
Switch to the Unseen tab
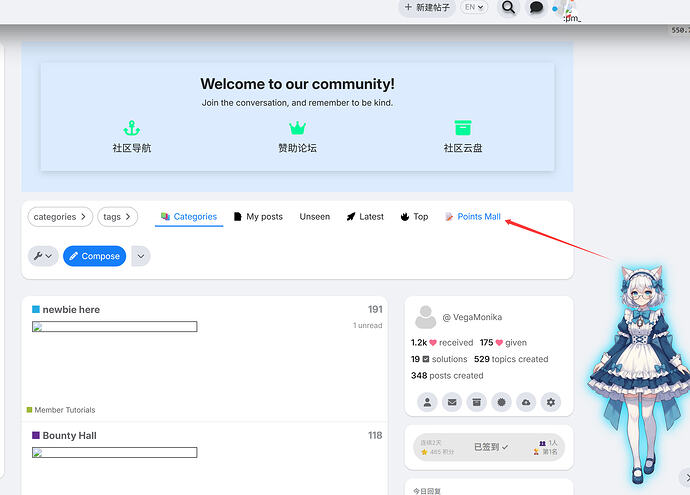315,216
